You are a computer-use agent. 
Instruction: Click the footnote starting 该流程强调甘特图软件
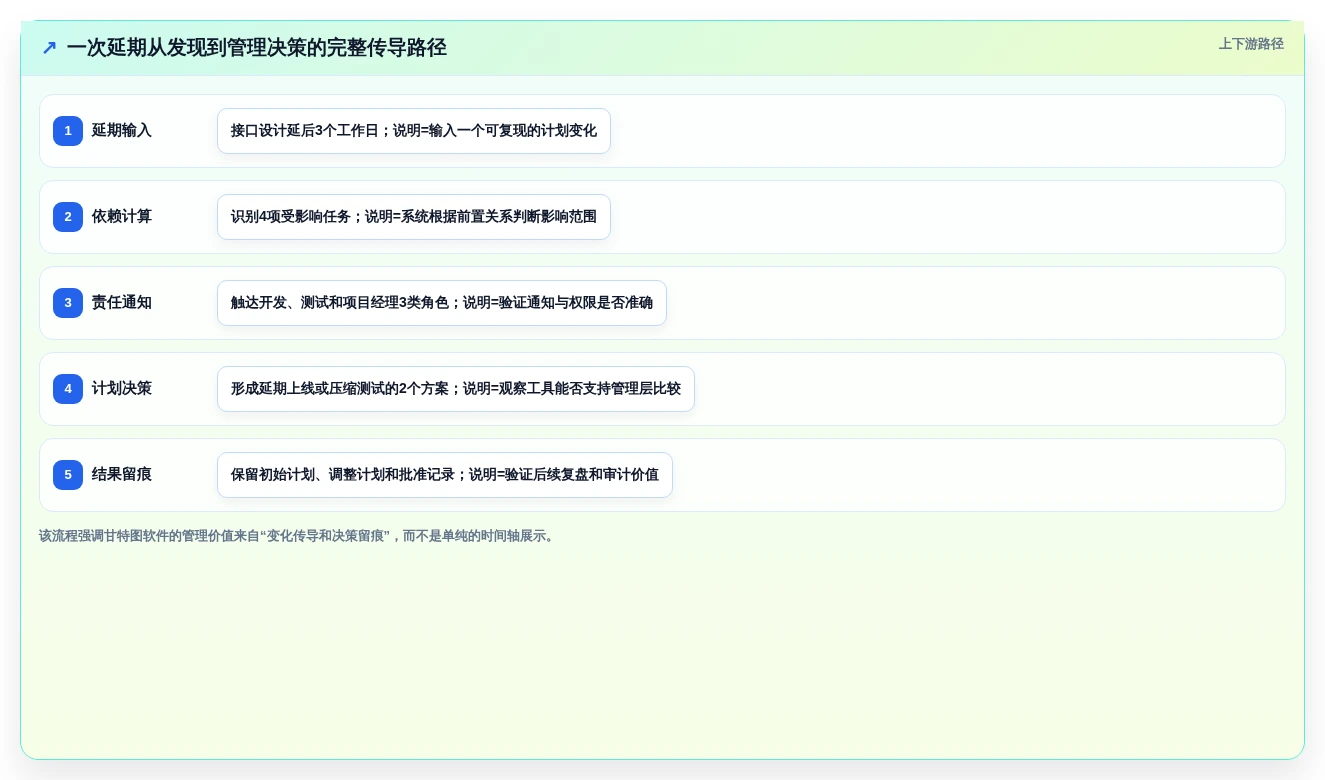[298, 536]
